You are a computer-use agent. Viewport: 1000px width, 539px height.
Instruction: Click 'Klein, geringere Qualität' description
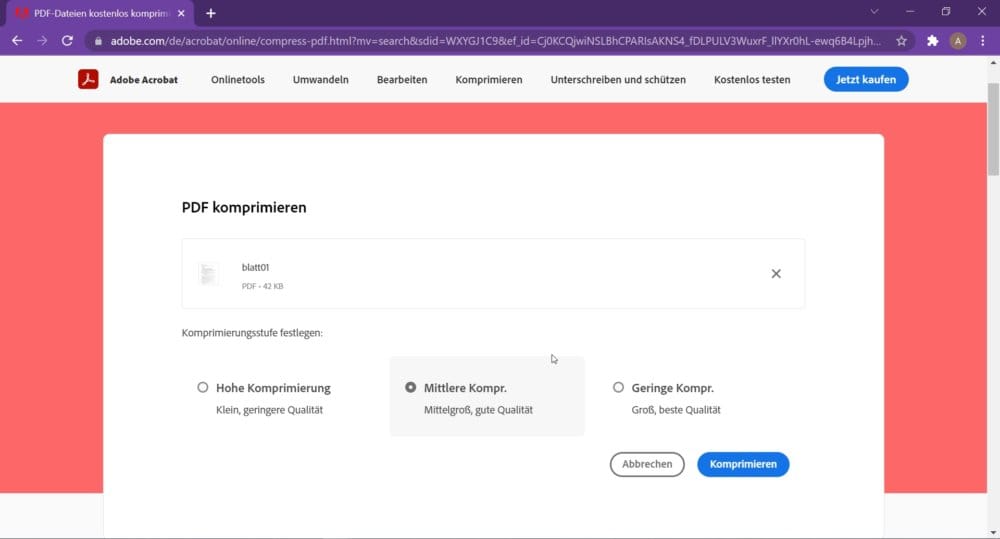(269, 410)
